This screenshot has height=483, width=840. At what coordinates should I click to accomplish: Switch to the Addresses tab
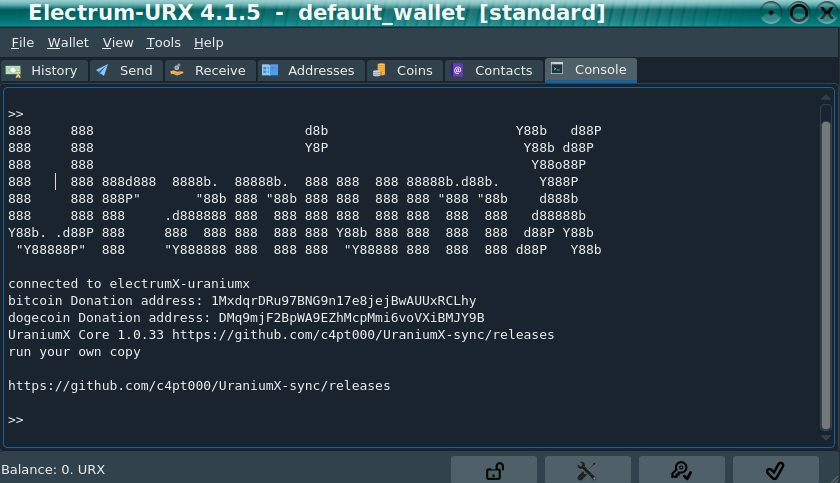click(311, 71)
